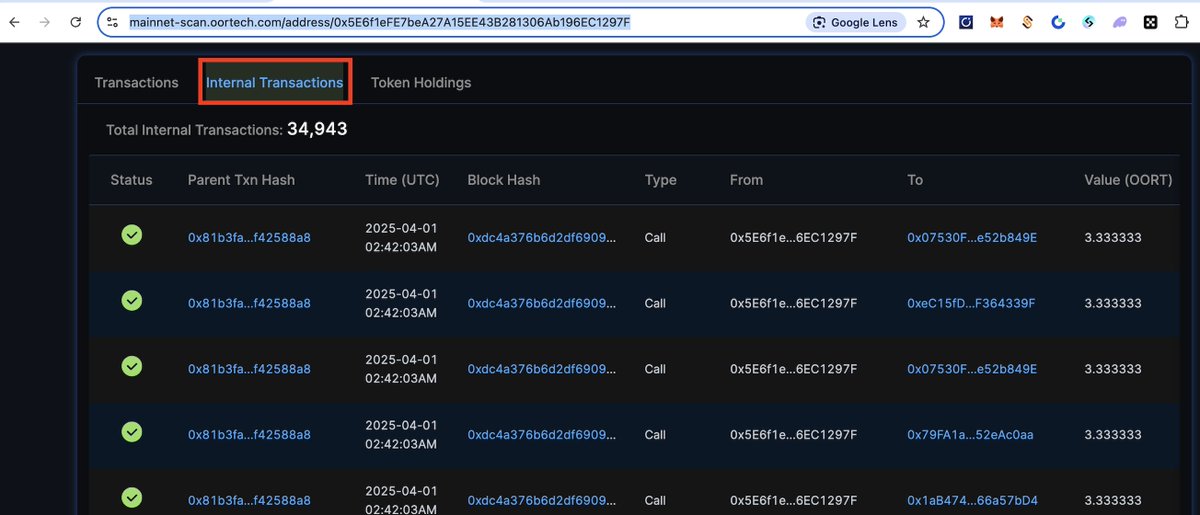1200x515 pixels.
Task: Click the timestamp in 0xeC15fD row
Action: click(x=401, y=303)
